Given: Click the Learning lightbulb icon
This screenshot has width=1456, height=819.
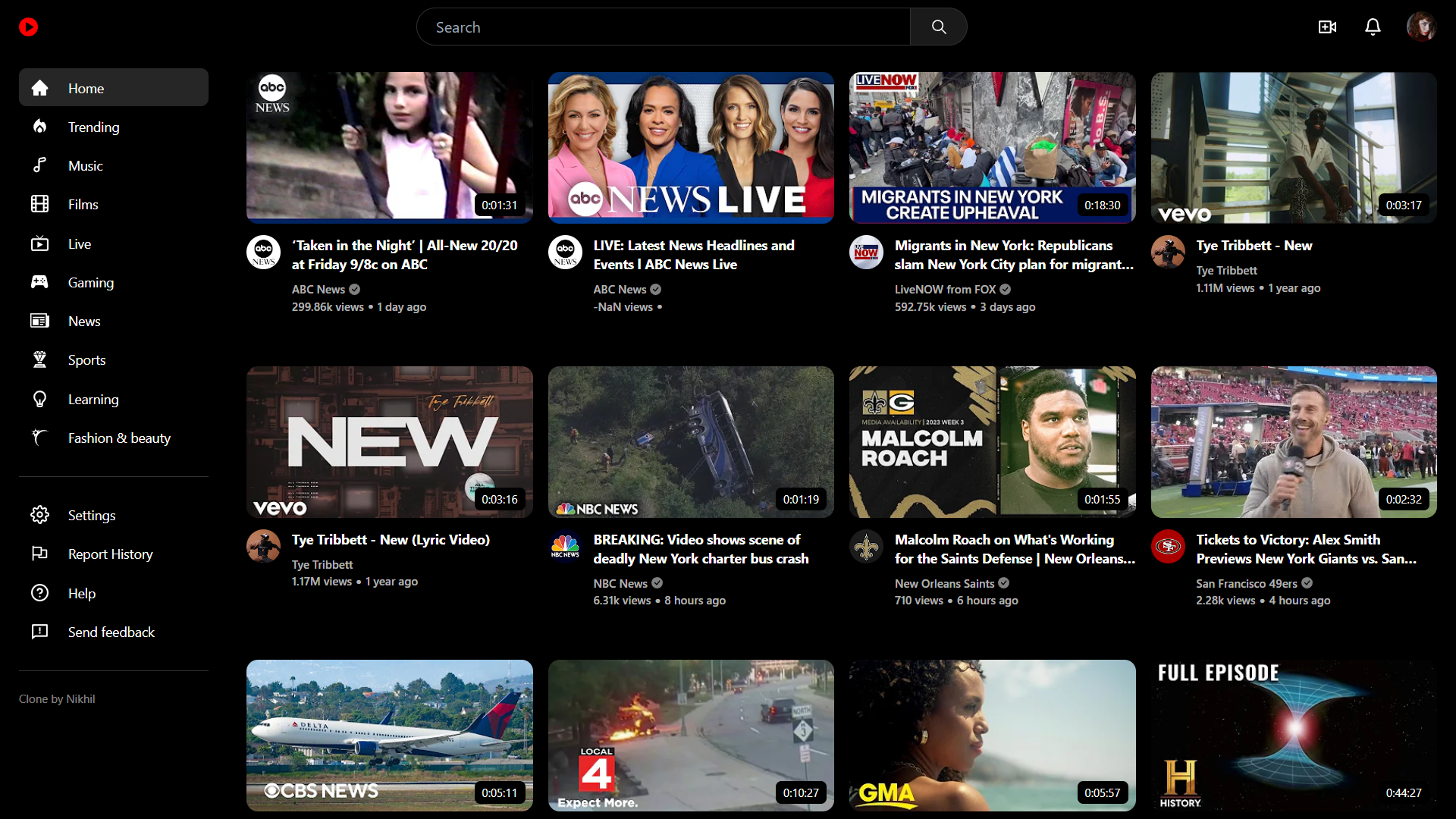Looking at the screenshot, I should [39, 399].
